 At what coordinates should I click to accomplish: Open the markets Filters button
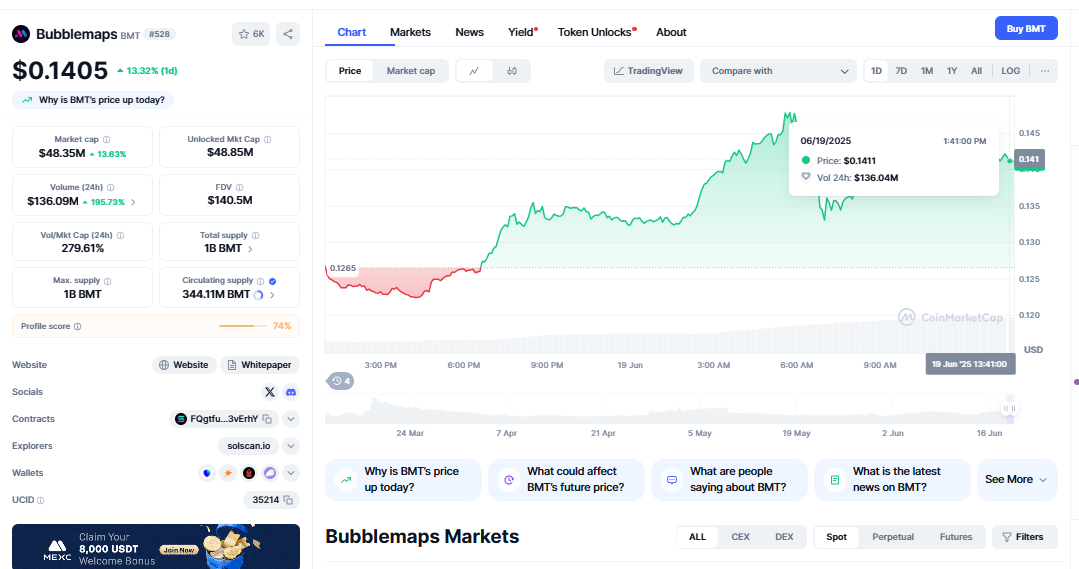[x=1024, y=537]
